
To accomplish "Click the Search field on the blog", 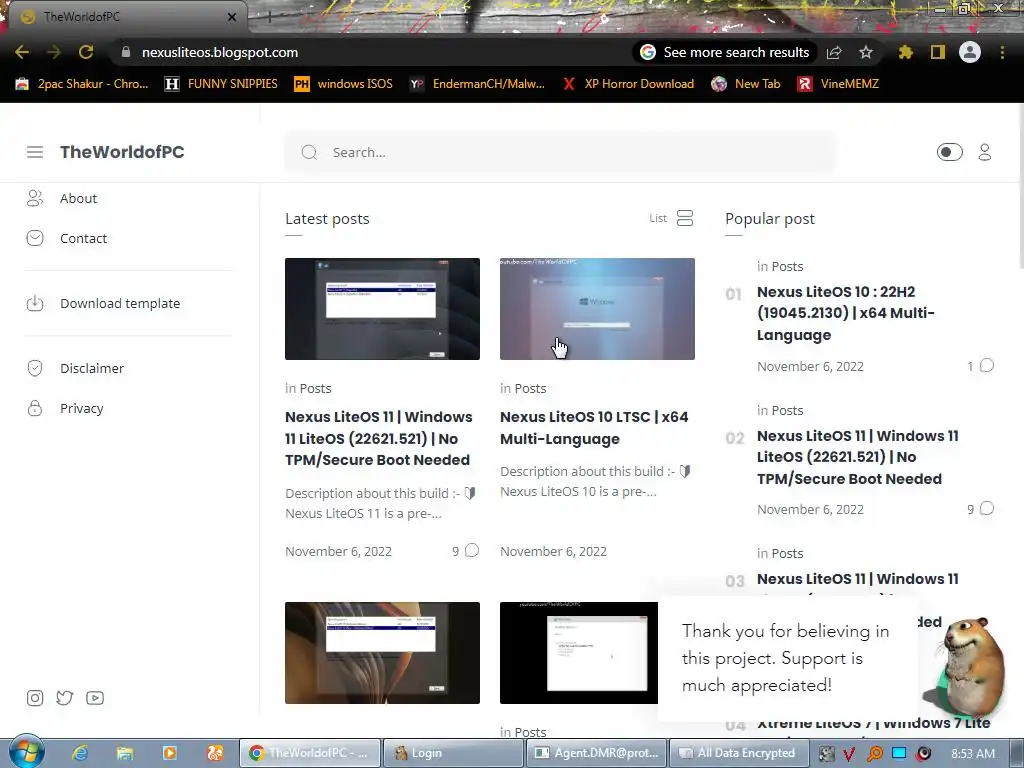I will [560, 152].
